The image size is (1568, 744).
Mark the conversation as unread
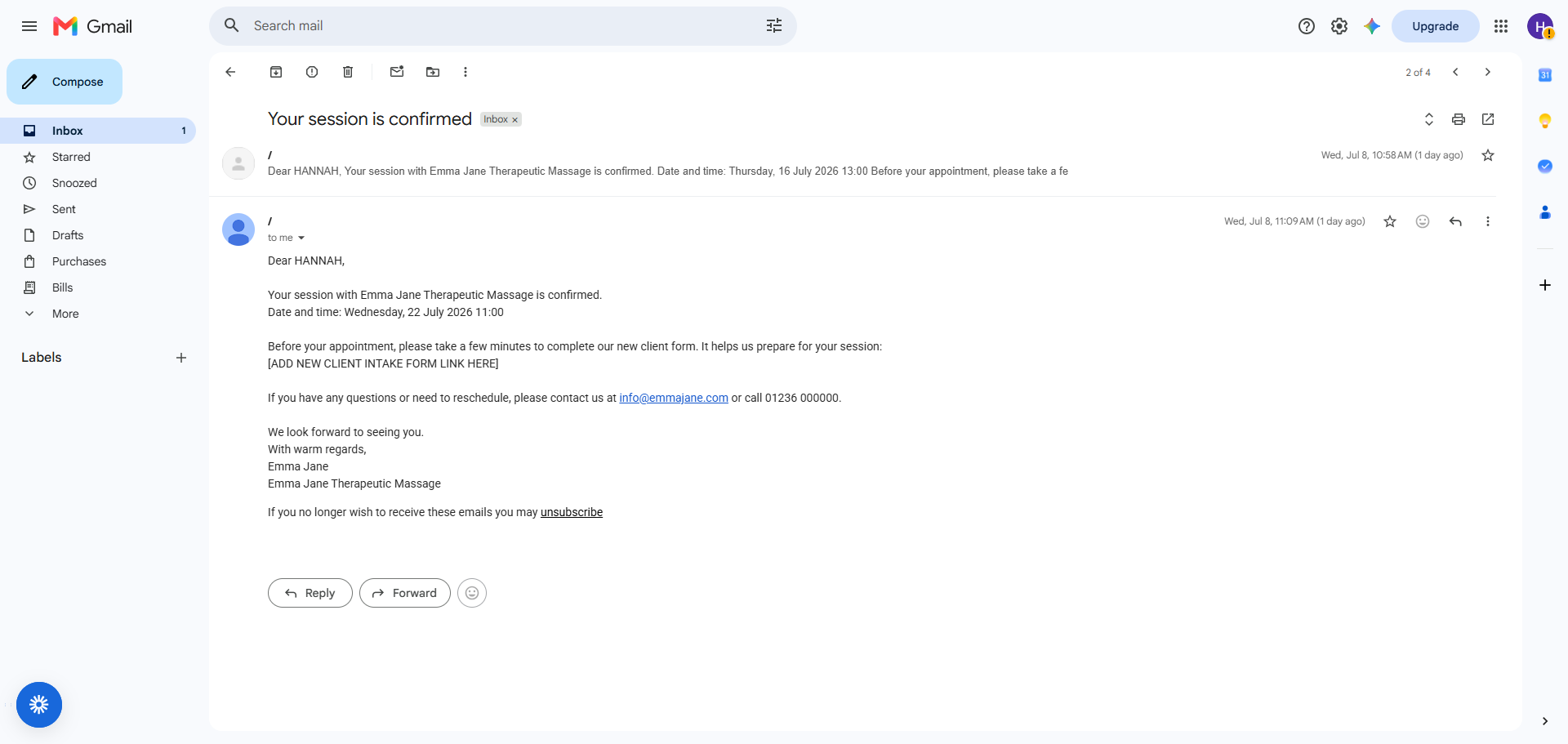tap(397, 72)
